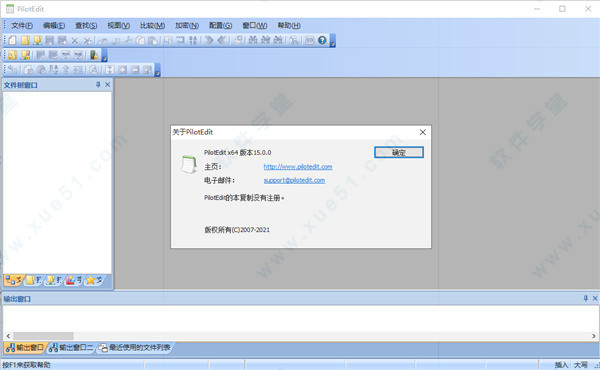The image size is (600, 370).
Task: Open the http://www.pilotedit.com homepage link
Action: (298, 166)
